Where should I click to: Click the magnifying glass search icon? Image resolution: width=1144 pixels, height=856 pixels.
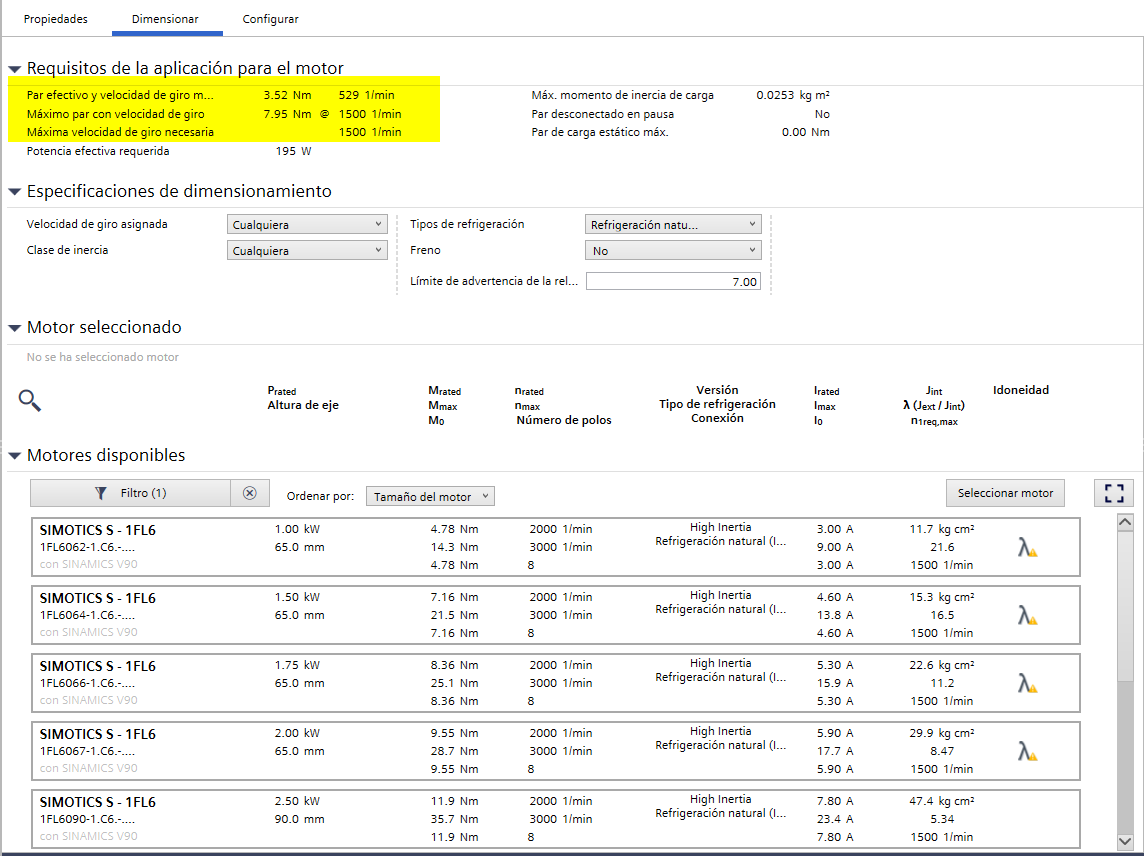pos(30,401)
